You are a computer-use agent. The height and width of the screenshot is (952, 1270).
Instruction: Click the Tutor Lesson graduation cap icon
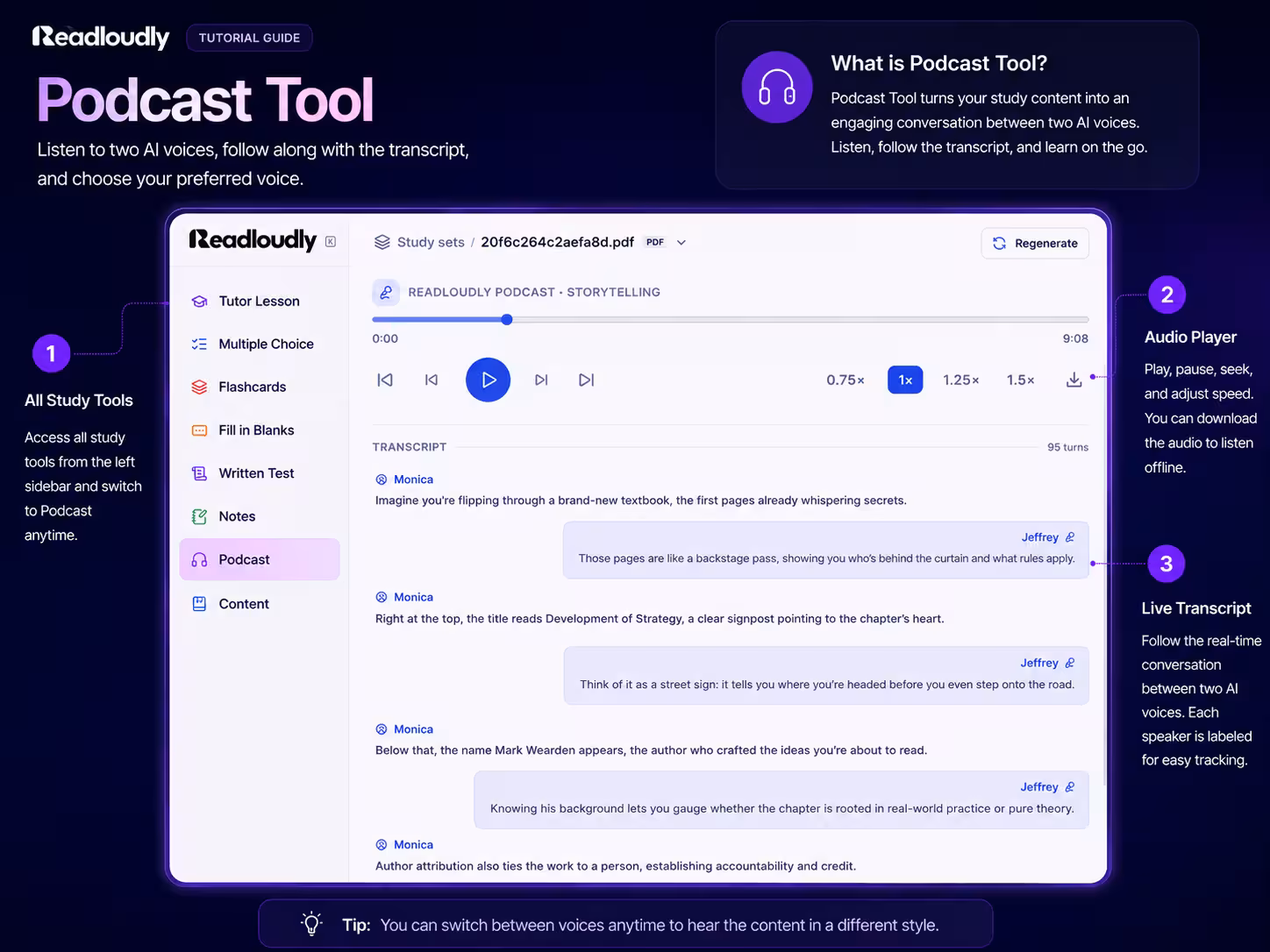coord(199,301)
